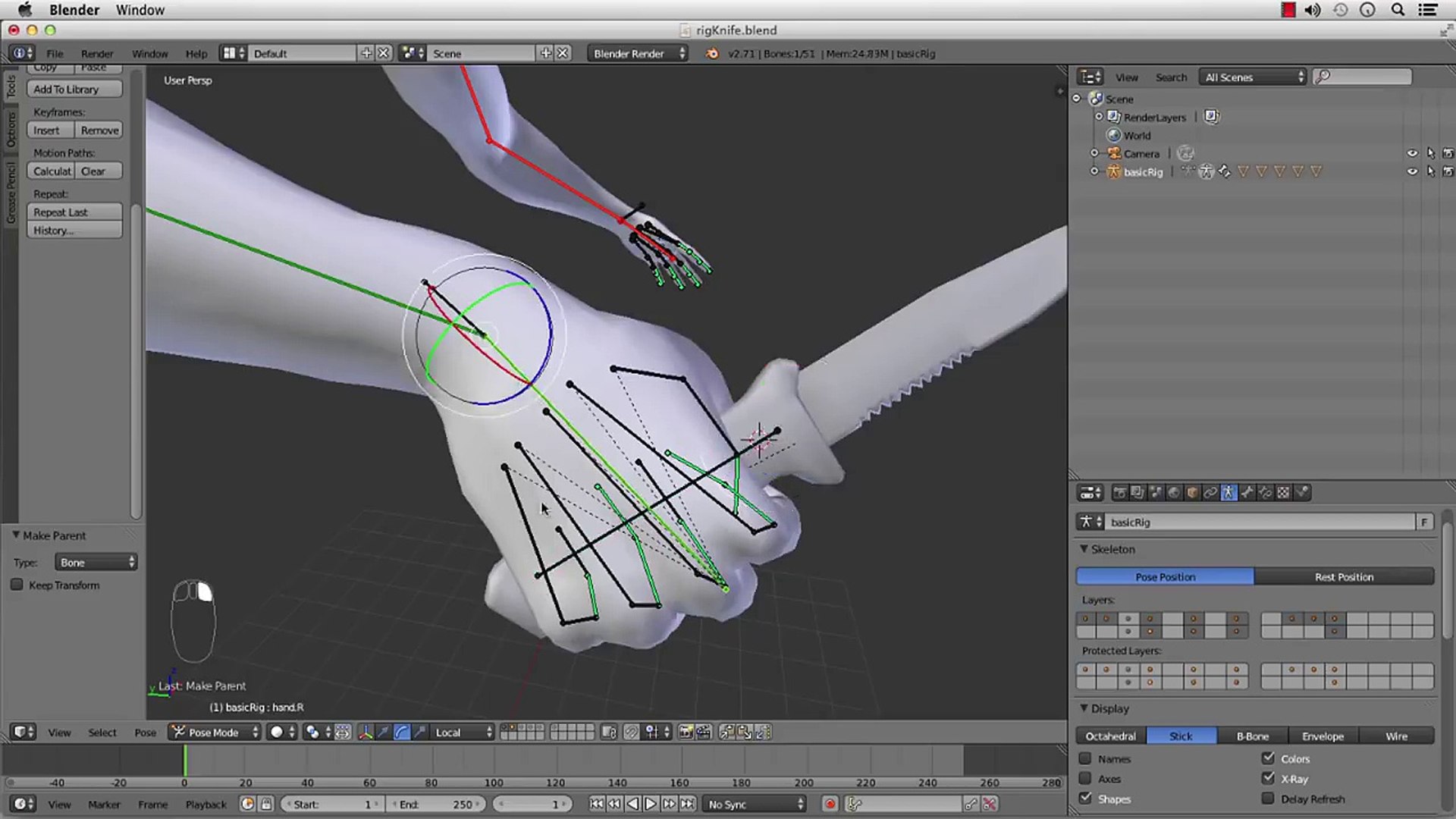Open the Render menu
This screenshot has height=819, width=1456.
tap(97, 53)
